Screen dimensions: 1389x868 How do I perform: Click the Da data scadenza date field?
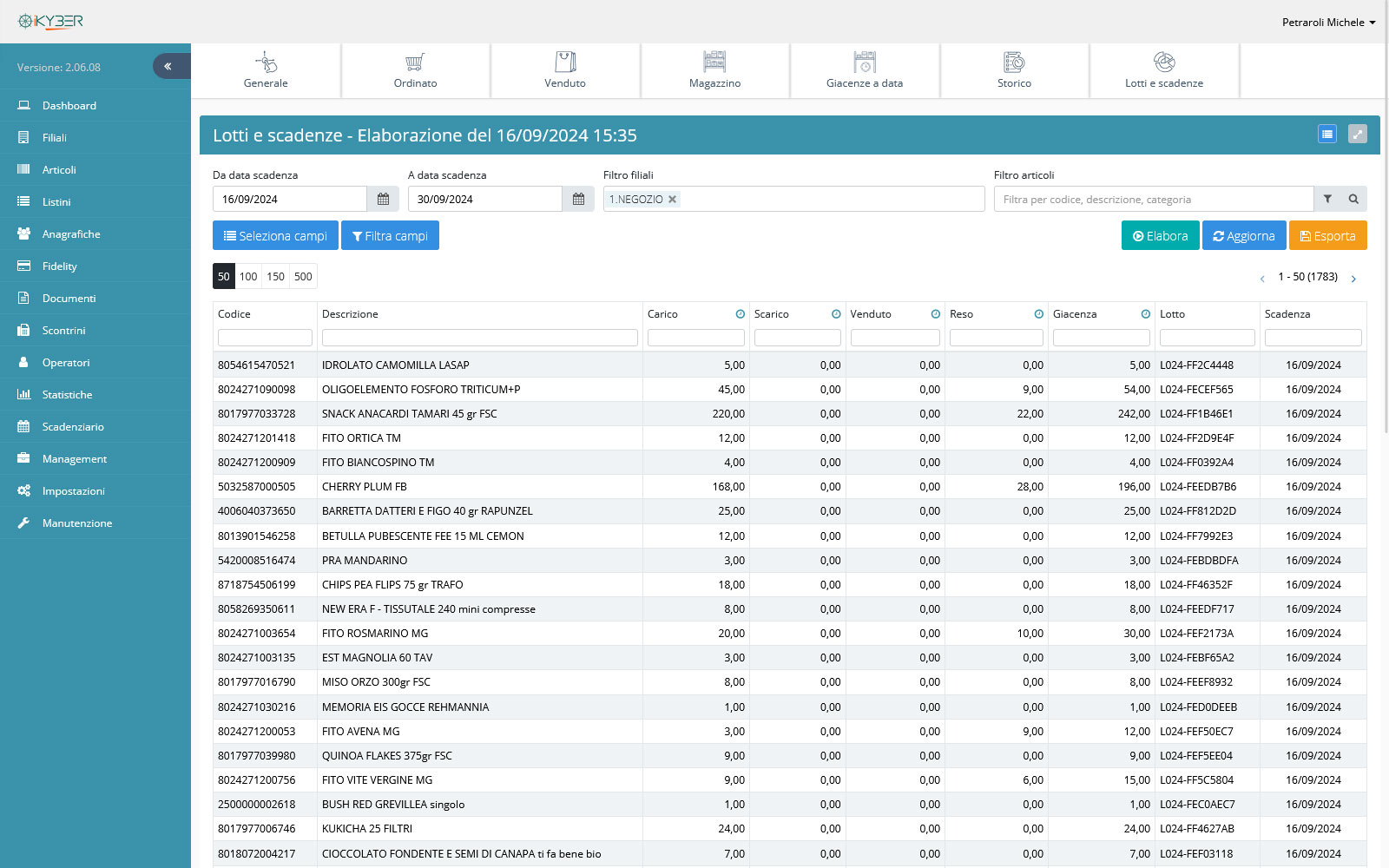tap(290, 199)
